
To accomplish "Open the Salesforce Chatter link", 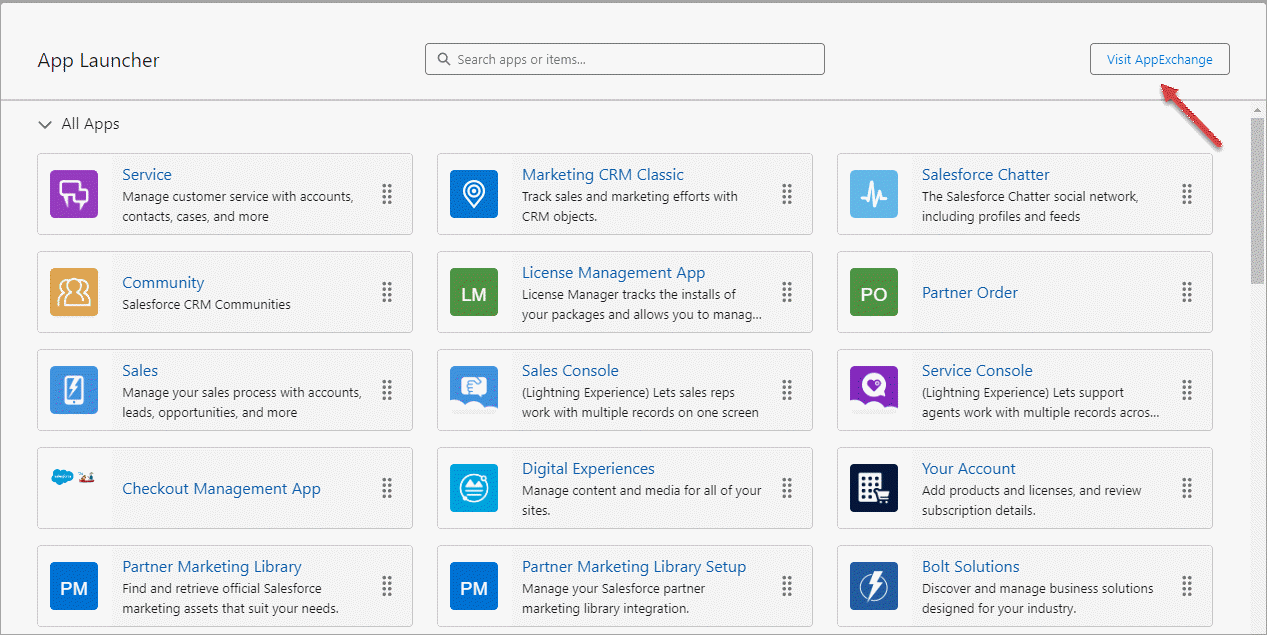I will click(986, 174).
